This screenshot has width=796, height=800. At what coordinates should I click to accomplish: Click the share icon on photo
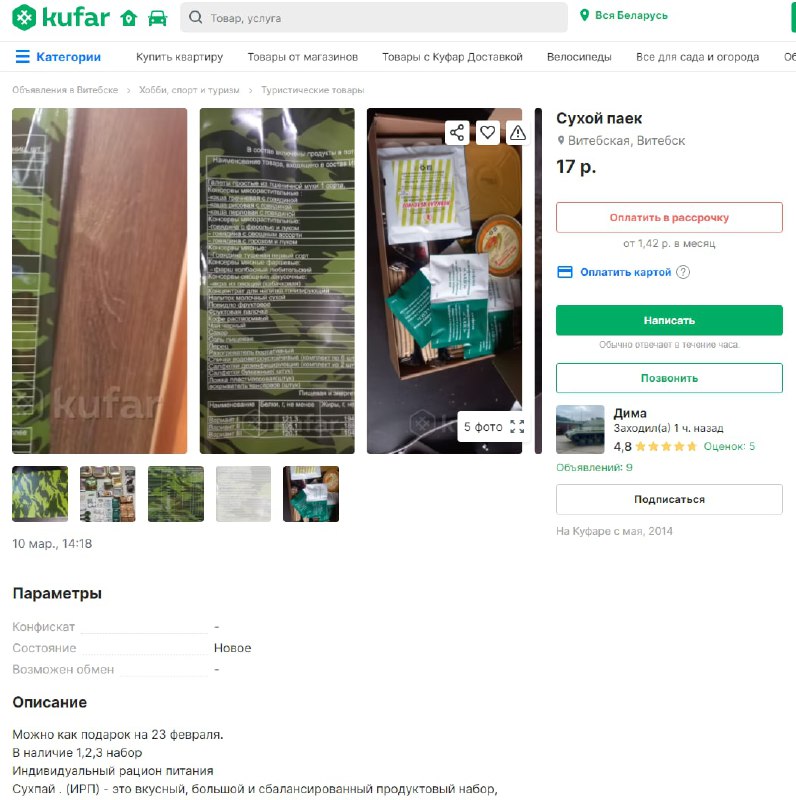pyautogui.click(x=457, y=133)
